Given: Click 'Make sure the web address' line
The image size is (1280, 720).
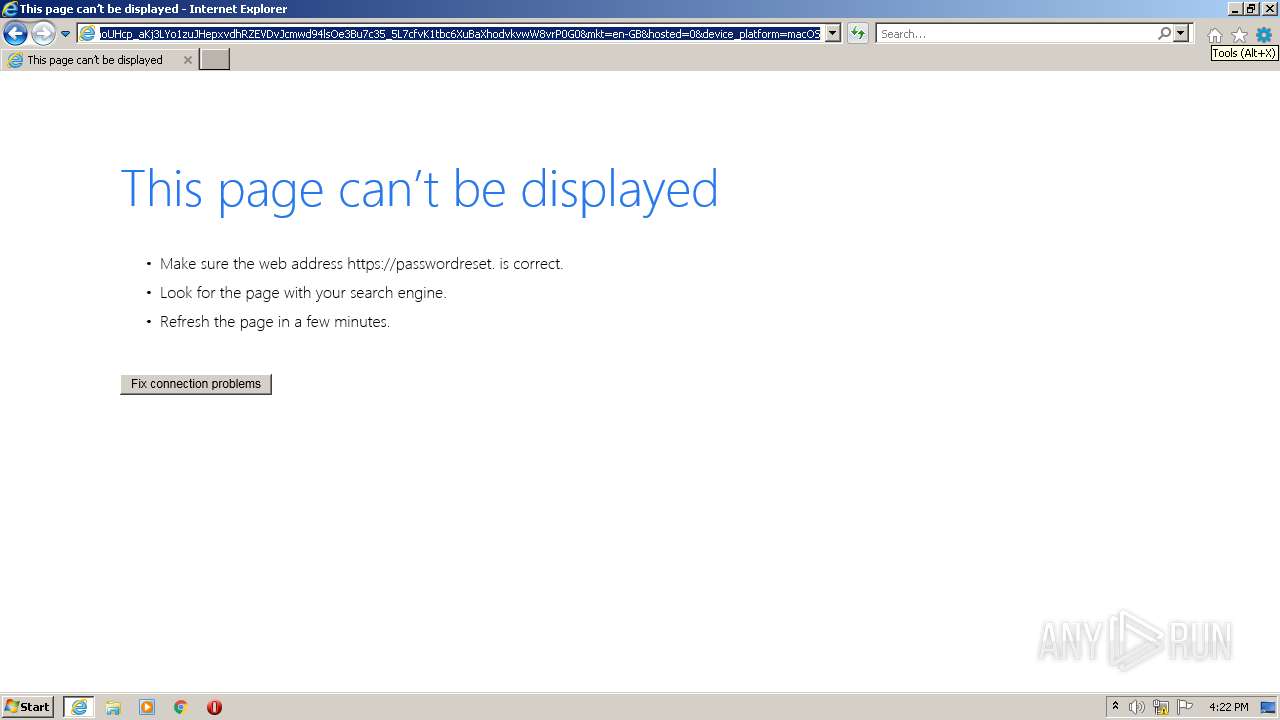Looking at the screenshot, I should pyautogui.click(x=361, y=264).
